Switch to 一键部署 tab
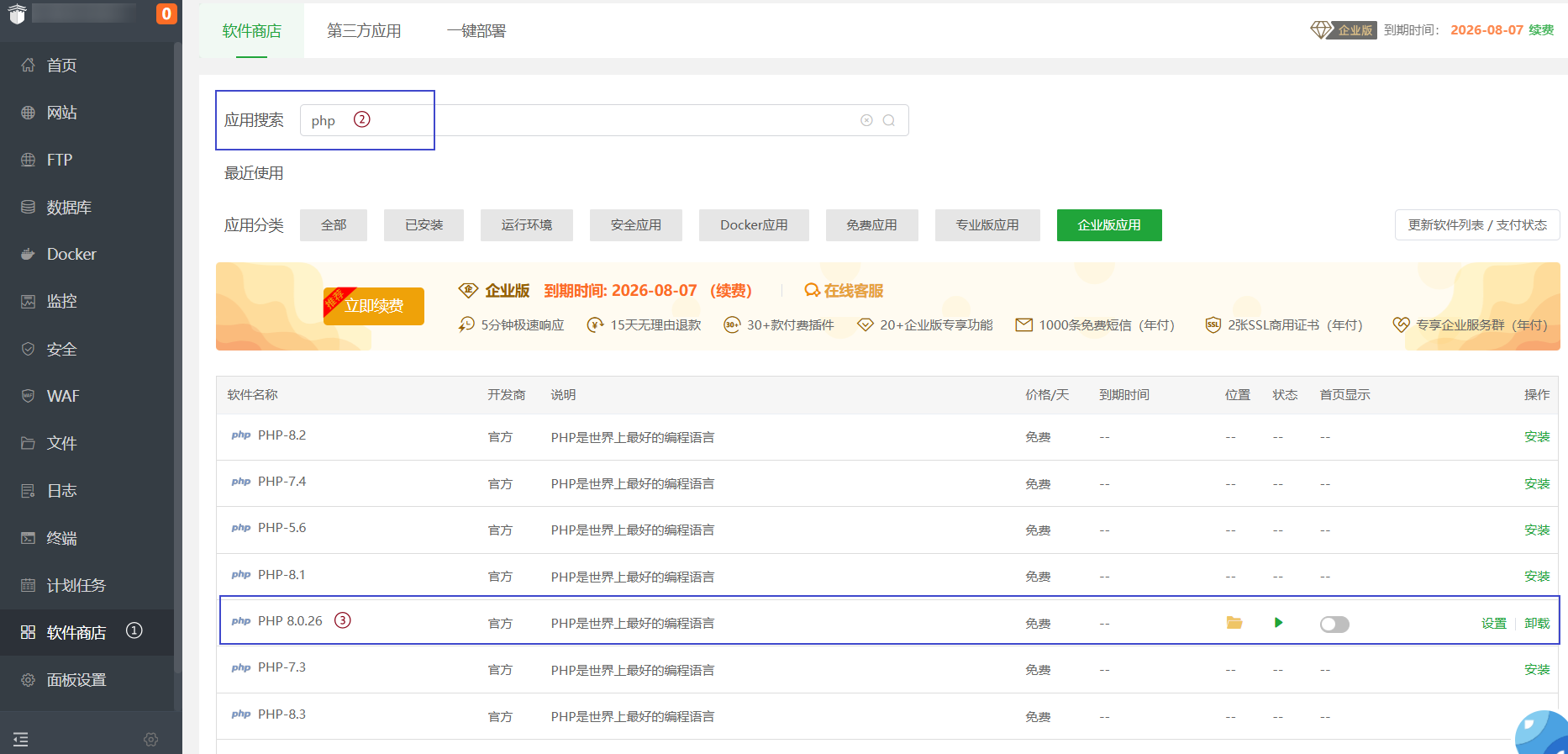1568x754 pixels. (476, 31)
